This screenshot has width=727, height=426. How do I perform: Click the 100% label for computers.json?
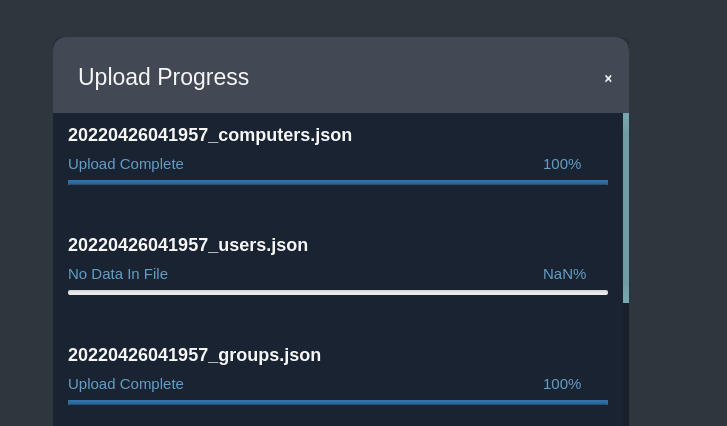pos(562,164)
